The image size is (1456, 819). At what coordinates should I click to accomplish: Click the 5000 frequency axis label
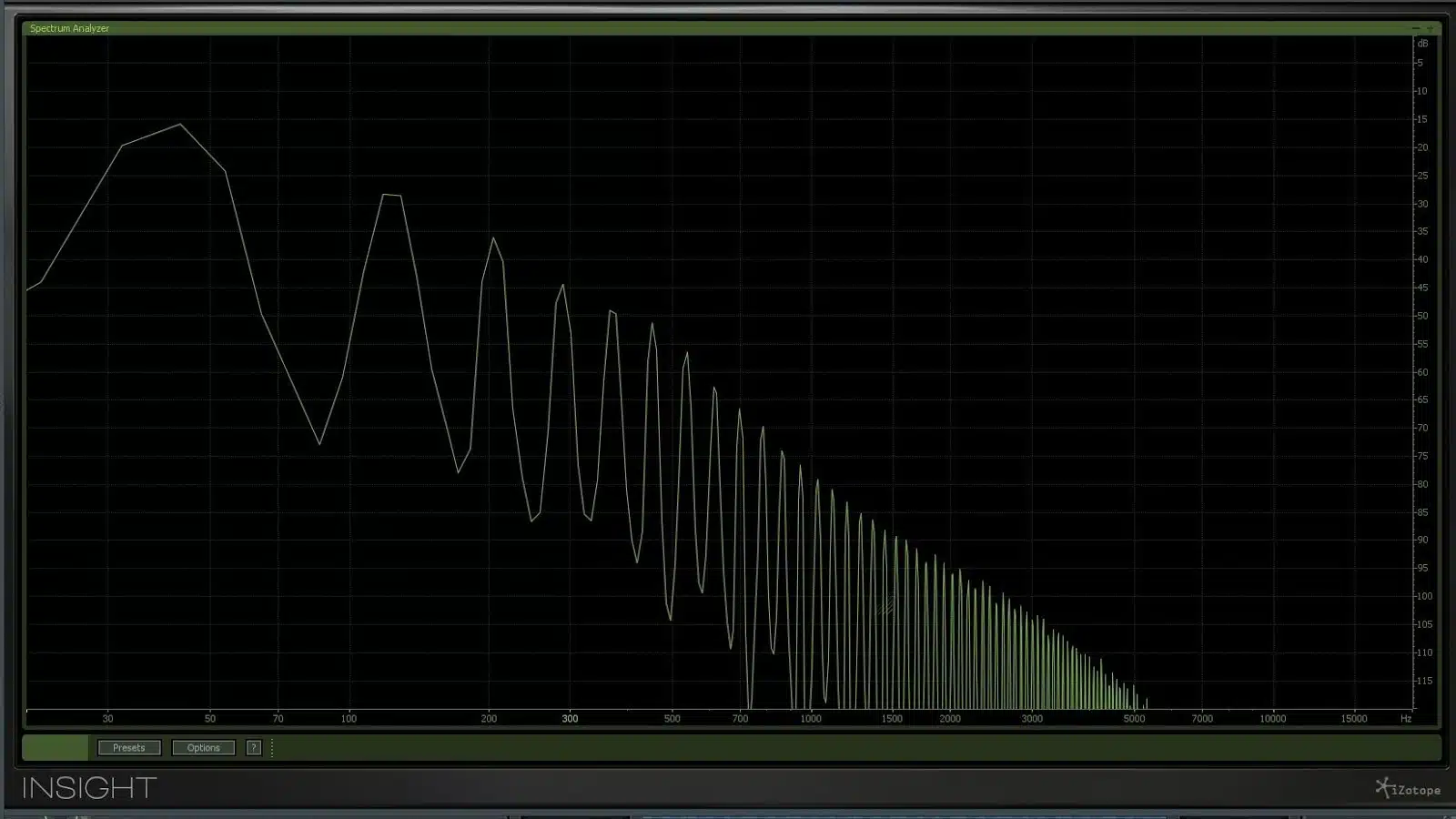1134,719
